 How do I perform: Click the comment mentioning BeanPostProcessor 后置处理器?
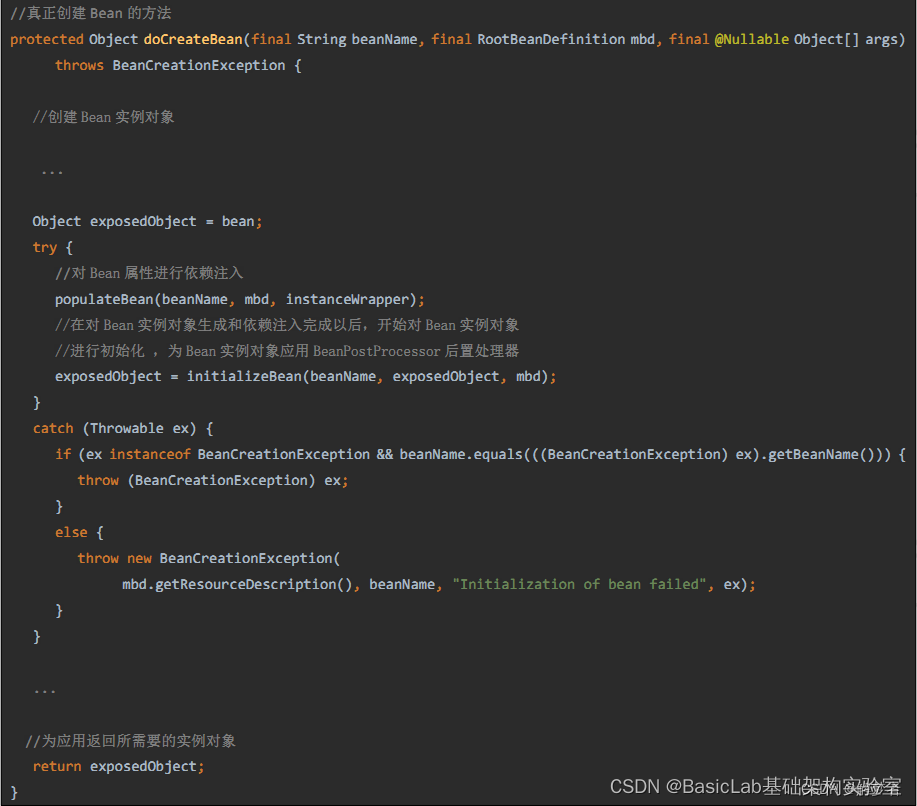tap(287, 351)
